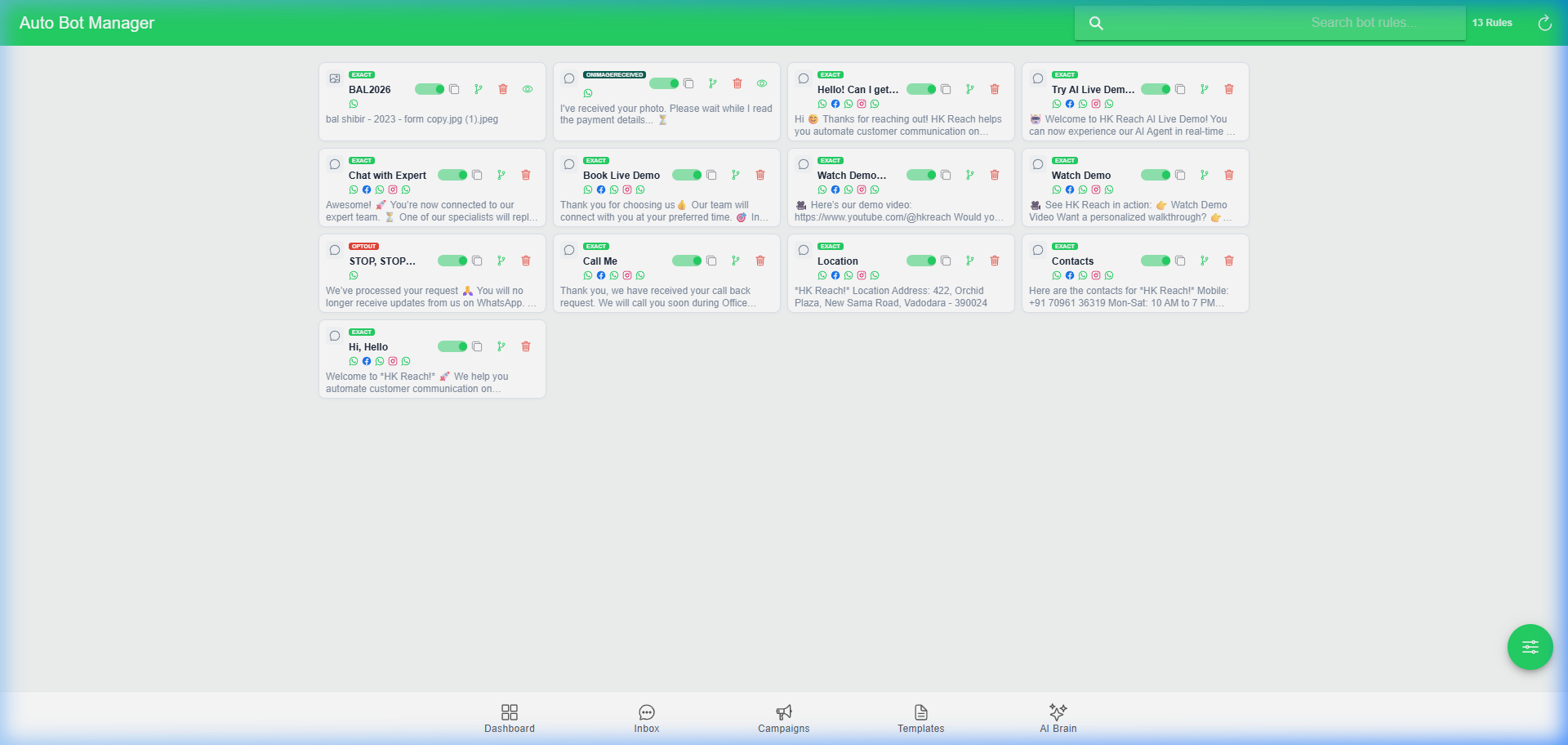This screenshot has height=745, width=1568.
Task: Toggle the Chat with Expert rule switch
Action: tap(452, 175)
